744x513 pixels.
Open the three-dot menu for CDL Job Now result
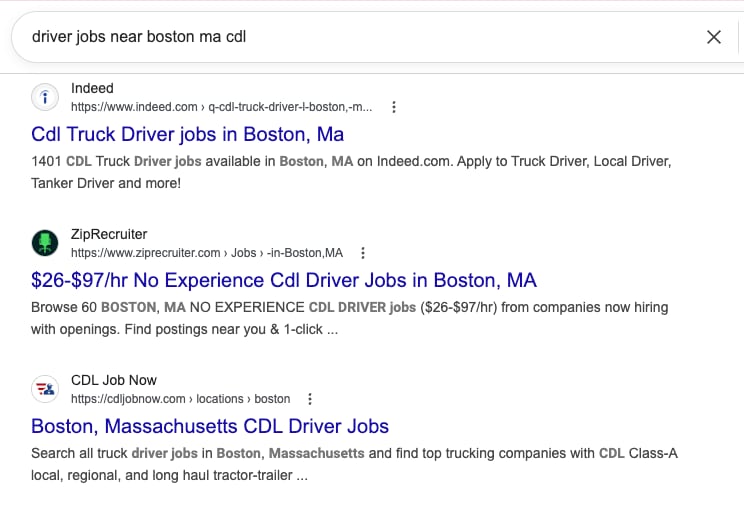point(310,399)
